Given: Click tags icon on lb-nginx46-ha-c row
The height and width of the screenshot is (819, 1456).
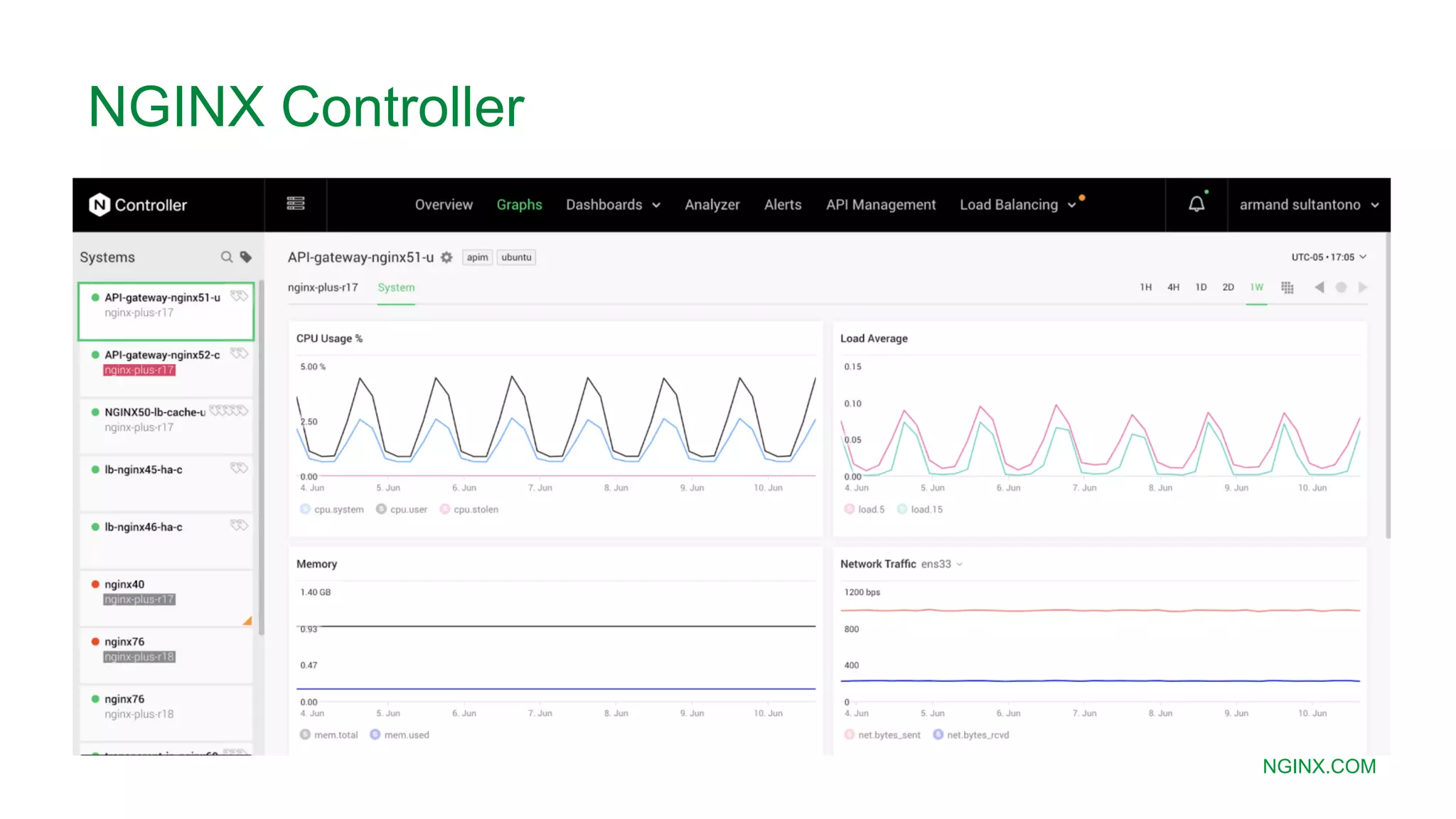Looking at the screenshot, I should [x=239, y=525].
